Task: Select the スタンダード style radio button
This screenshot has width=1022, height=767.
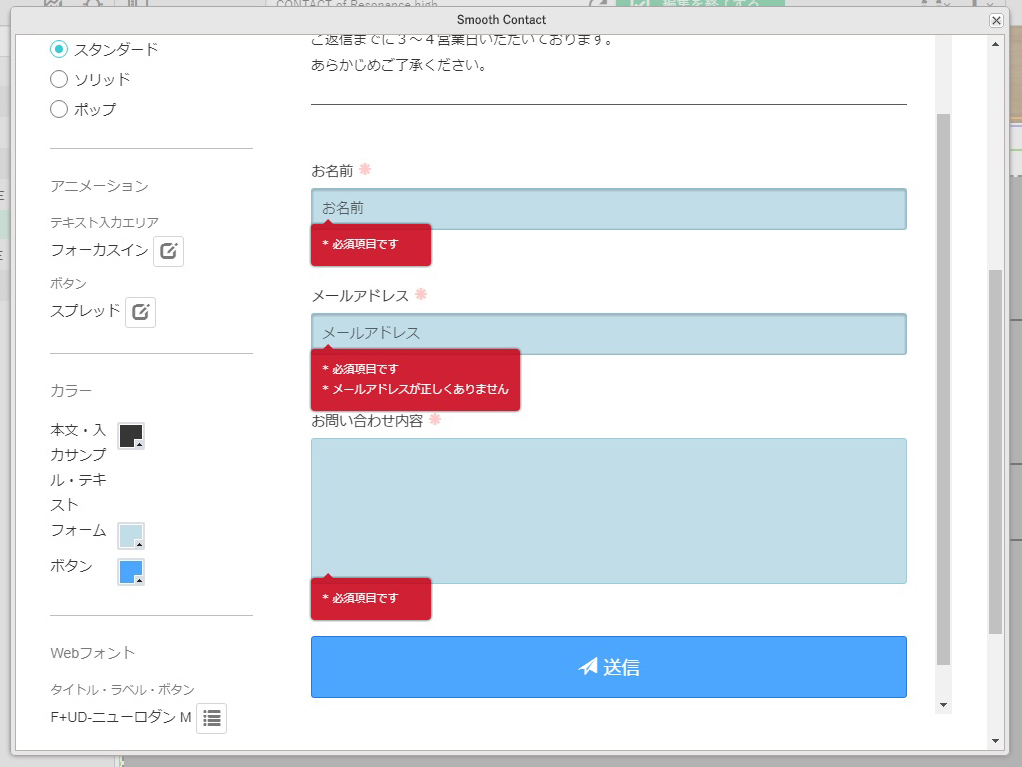Action: (x=57, y=48)
